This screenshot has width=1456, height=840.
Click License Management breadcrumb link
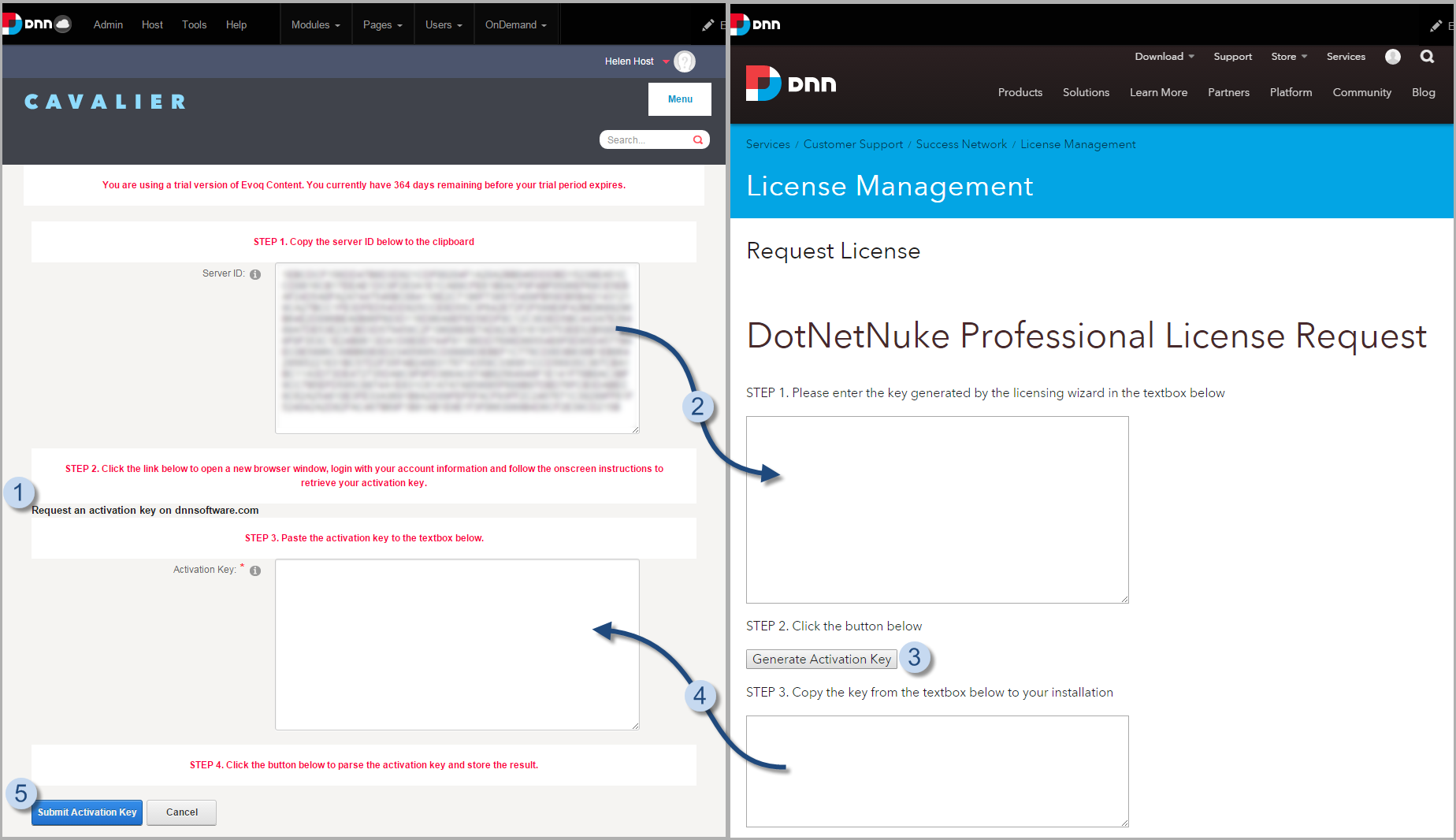(x=1078, y=144)
